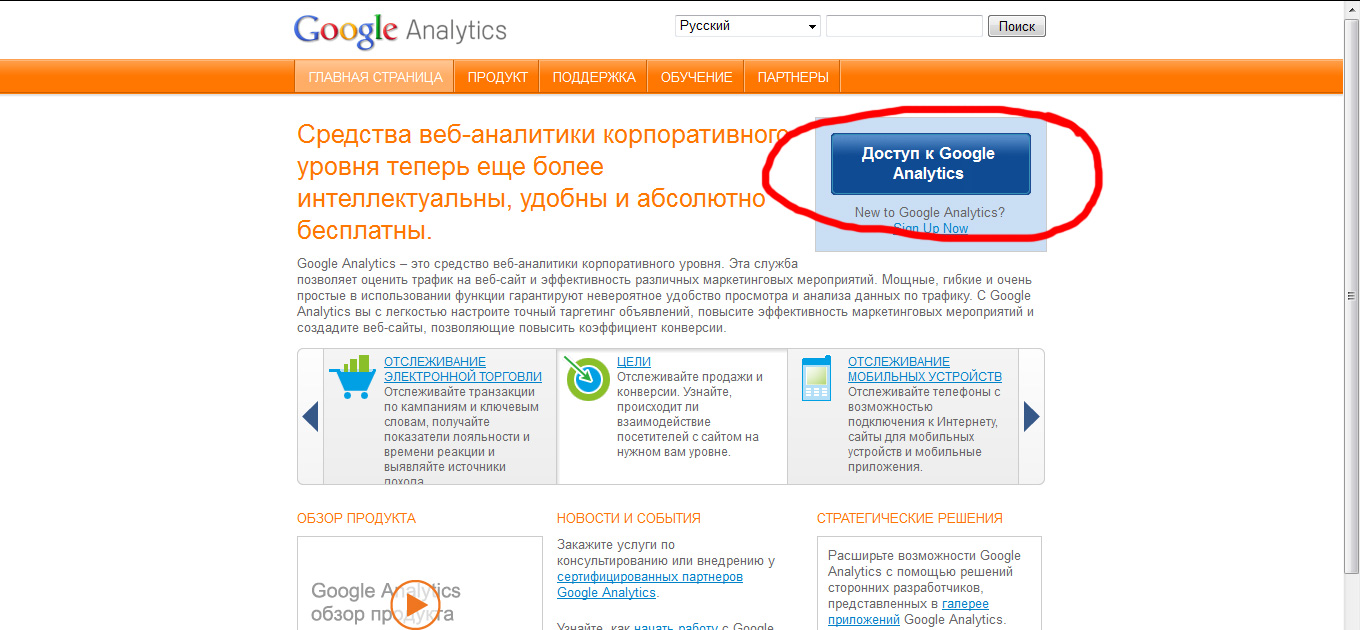Open the ОБУЧЕНИЕ menu tab

(696, 77)
